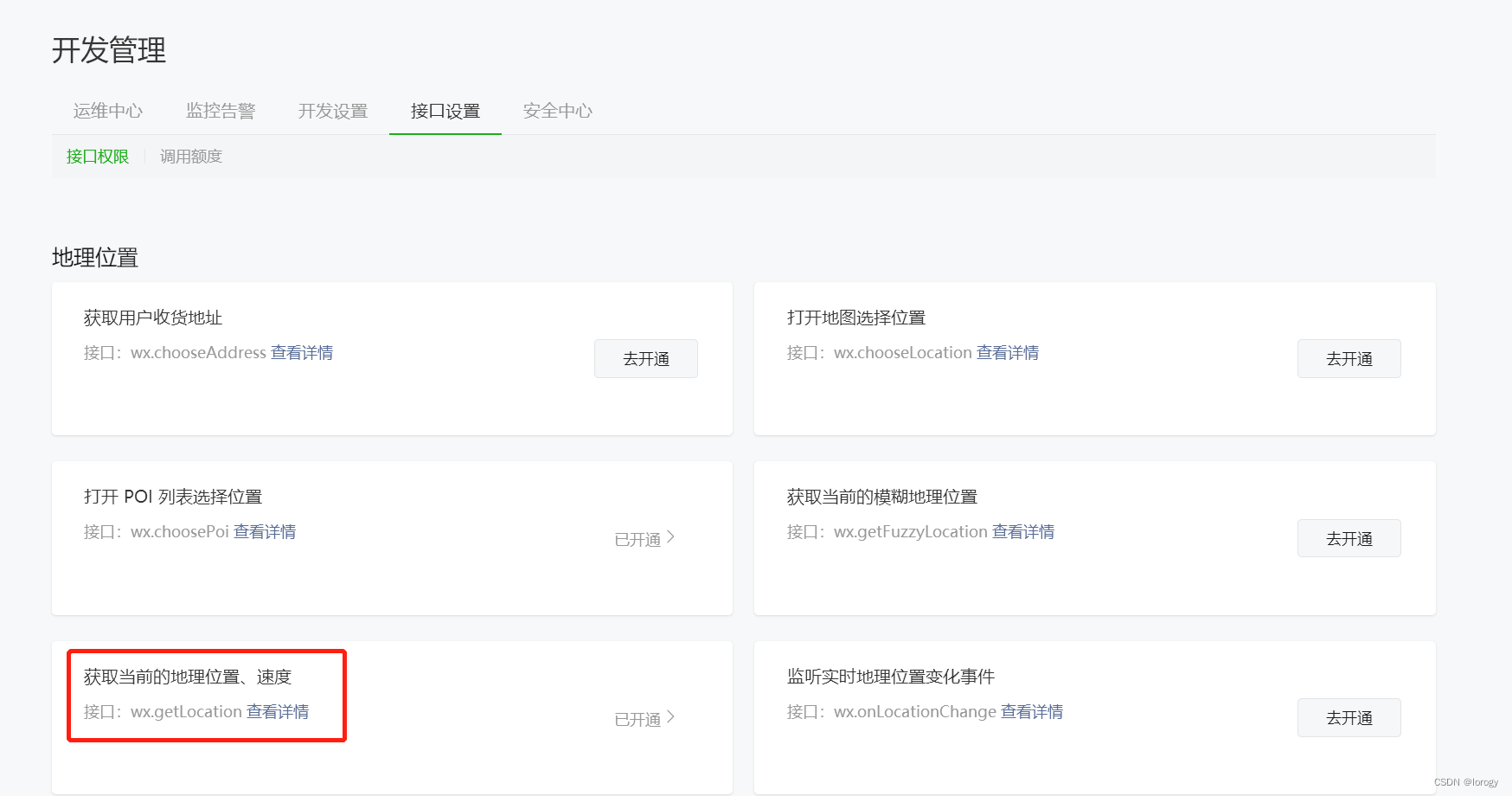The image size is (1512, 796).
Task: Select the 接口权限 sub-tab
Action: pyautogui.click(x=98, y=157)
